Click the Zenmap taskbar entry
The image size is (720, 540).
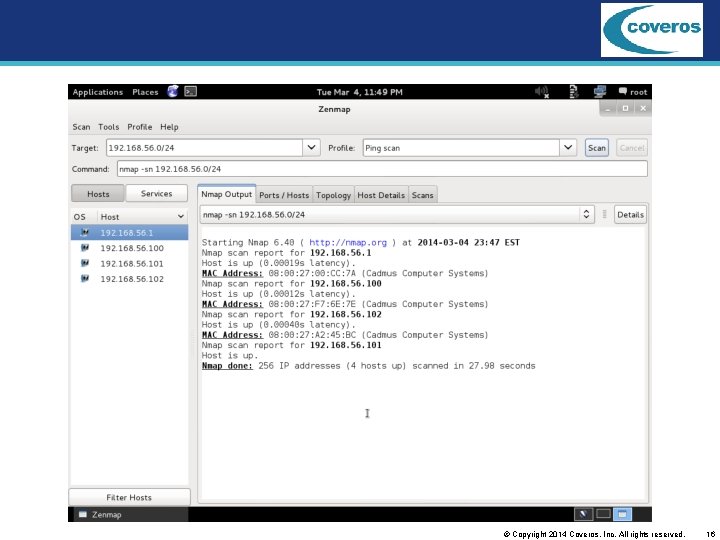click(129, 514)
